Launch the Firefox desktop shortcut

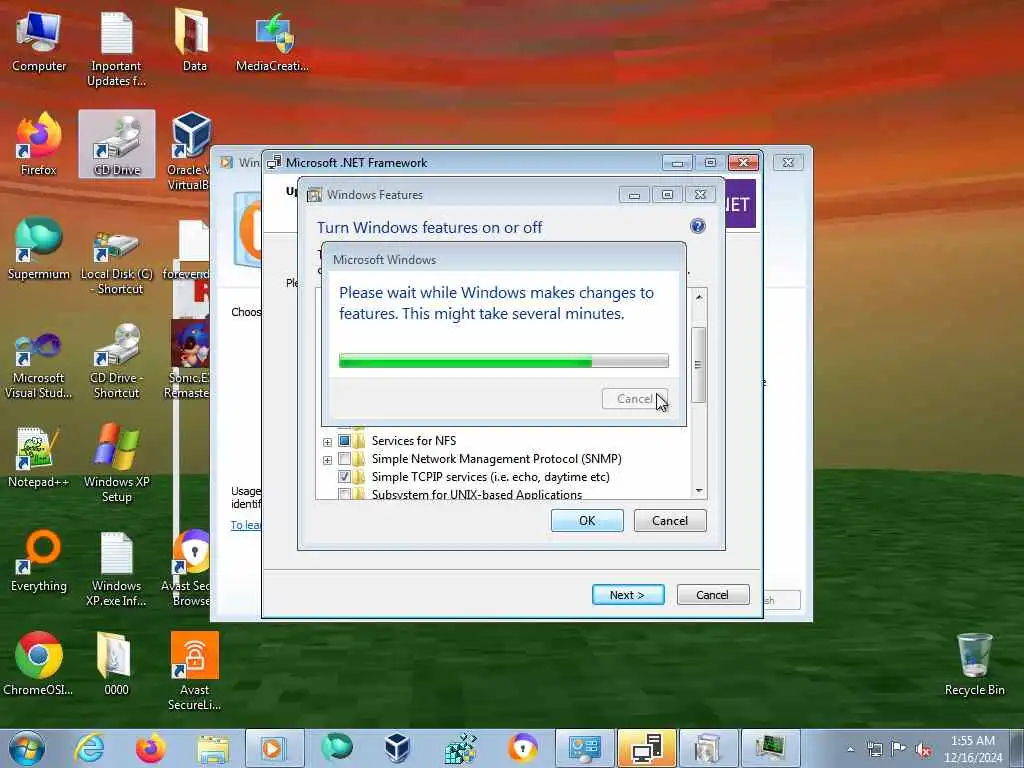(39, 145)
